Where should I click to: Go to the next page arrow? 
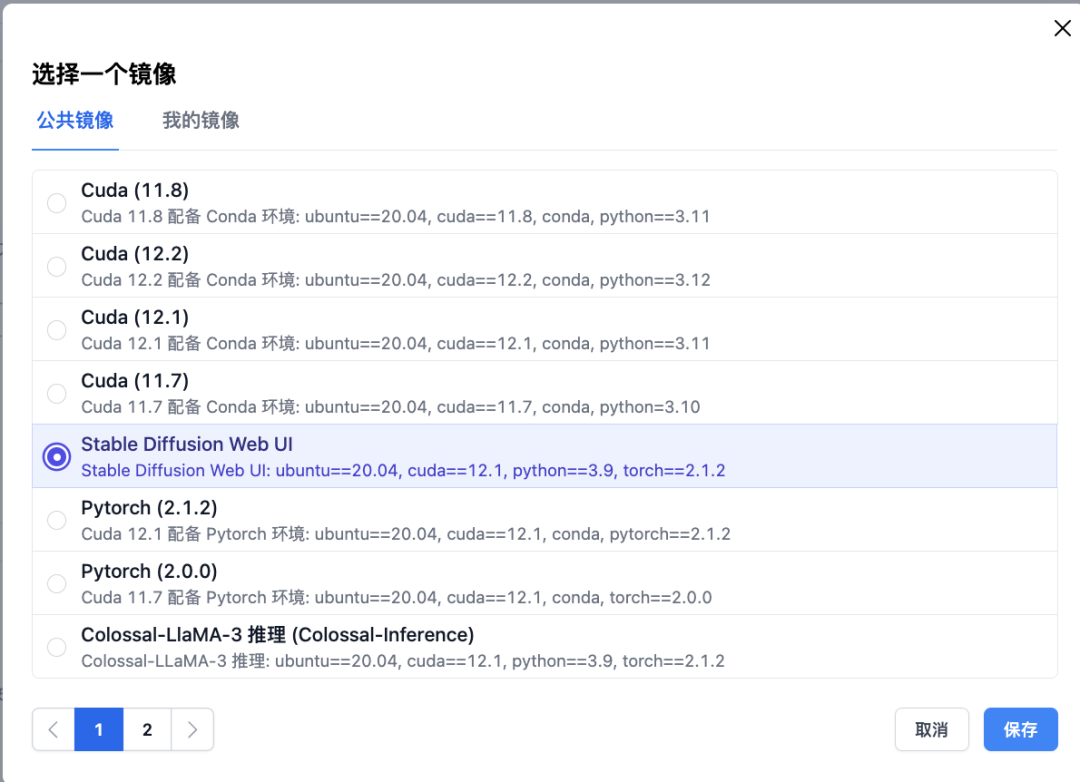click(x=192, y=730)
